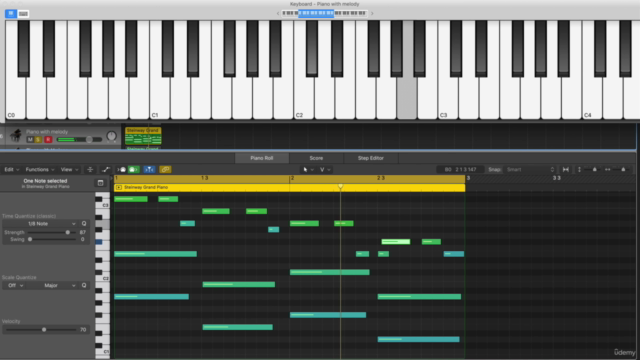Select the highlighted bright note near position 2 3
640x360 pixels.
pyautogui.click(x=396, y=242)
